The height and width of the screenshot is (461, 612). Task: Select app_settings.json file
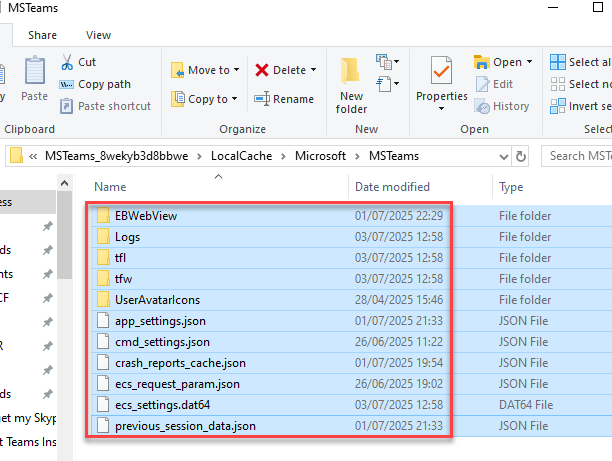[x=160, y=321]
